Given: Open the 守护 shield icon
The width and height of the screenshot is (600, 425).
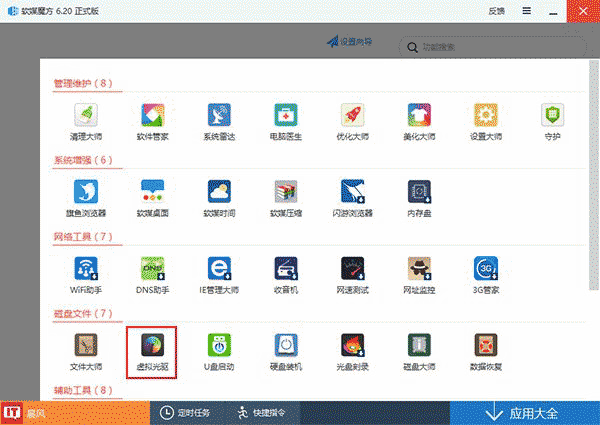Looking at the screenshot, I should point(553,122).
